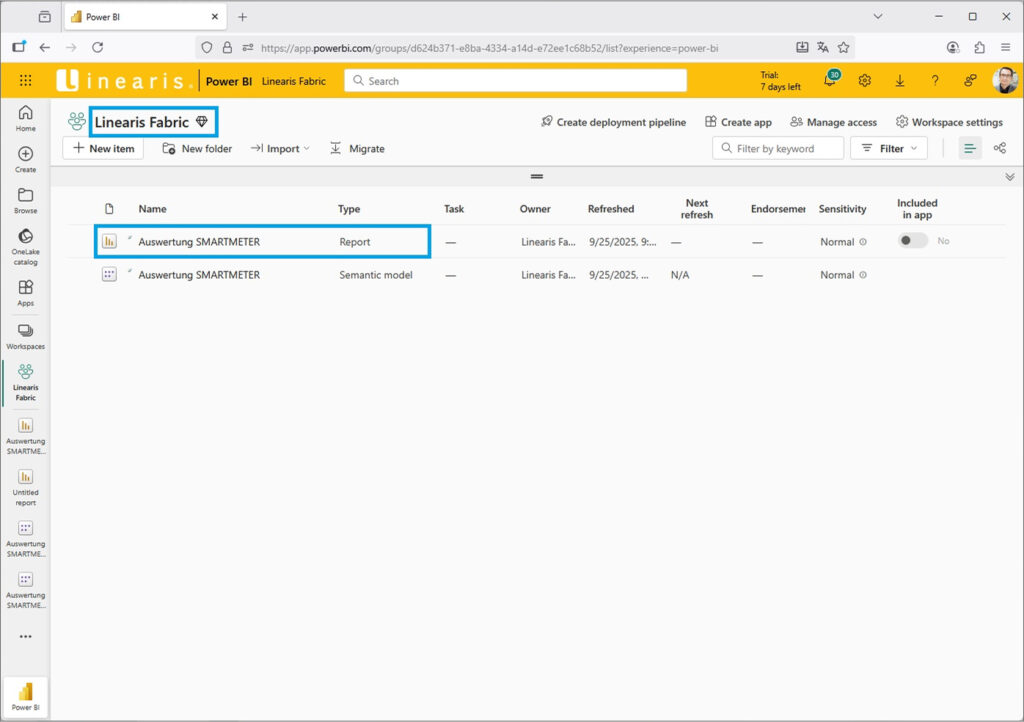Image resolution: width=1024 pixels, height=722 pixels.
Task: Switch to list view
Action: click(x=970, y=148)
